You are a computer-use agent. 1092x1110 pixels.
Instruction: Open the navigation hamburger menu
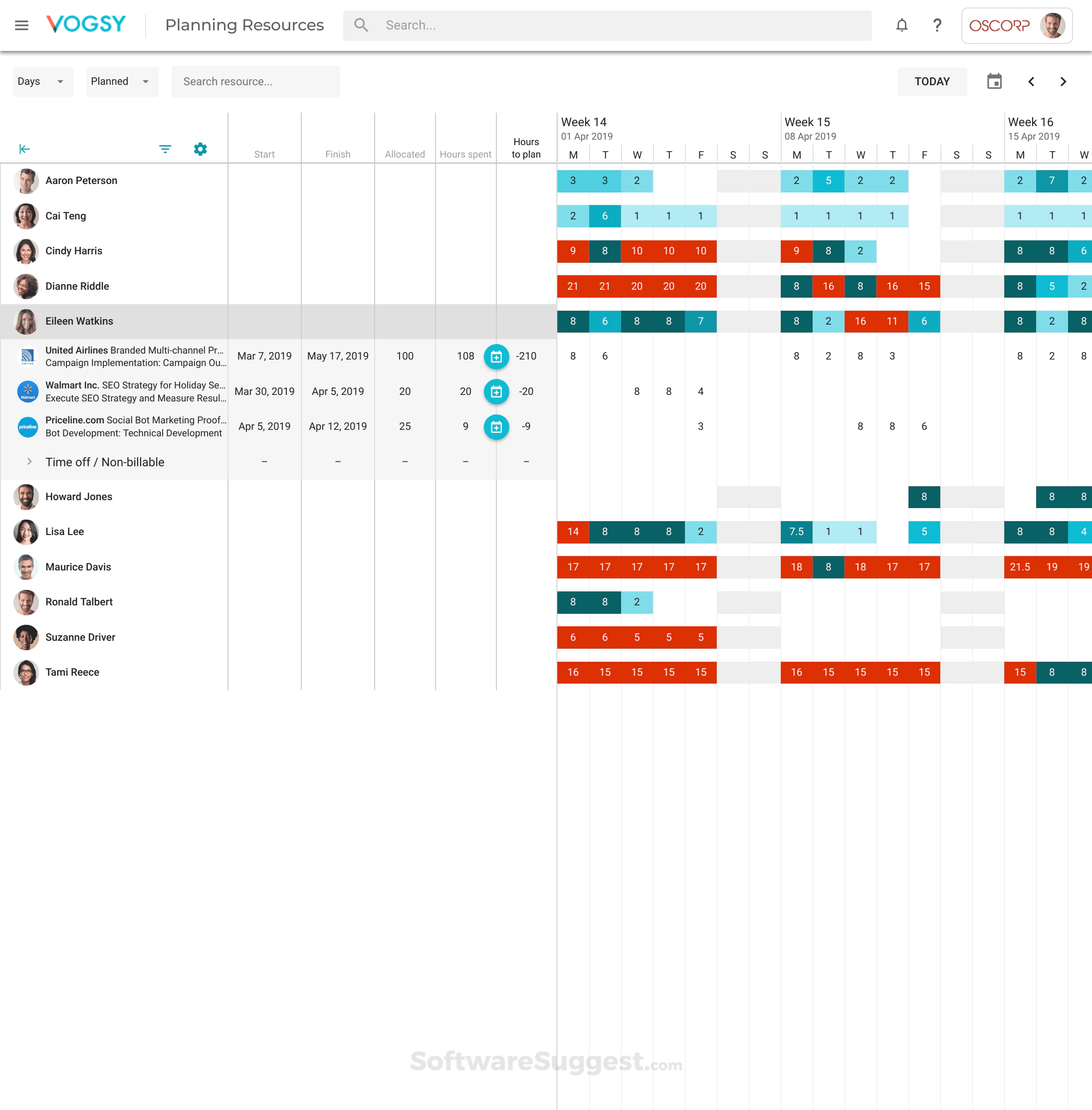(x=22, y=24)
